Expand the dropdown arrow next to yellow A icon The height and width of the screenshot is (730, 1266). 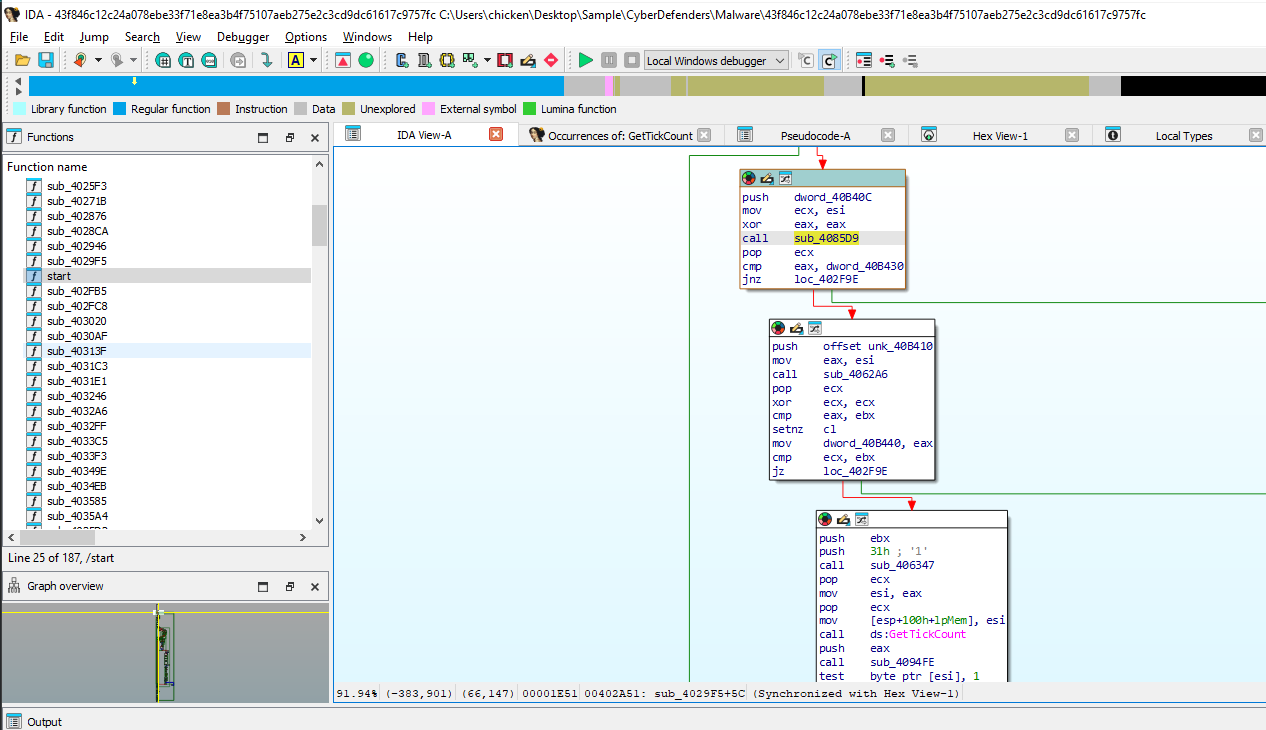click(x=313, y=60)
